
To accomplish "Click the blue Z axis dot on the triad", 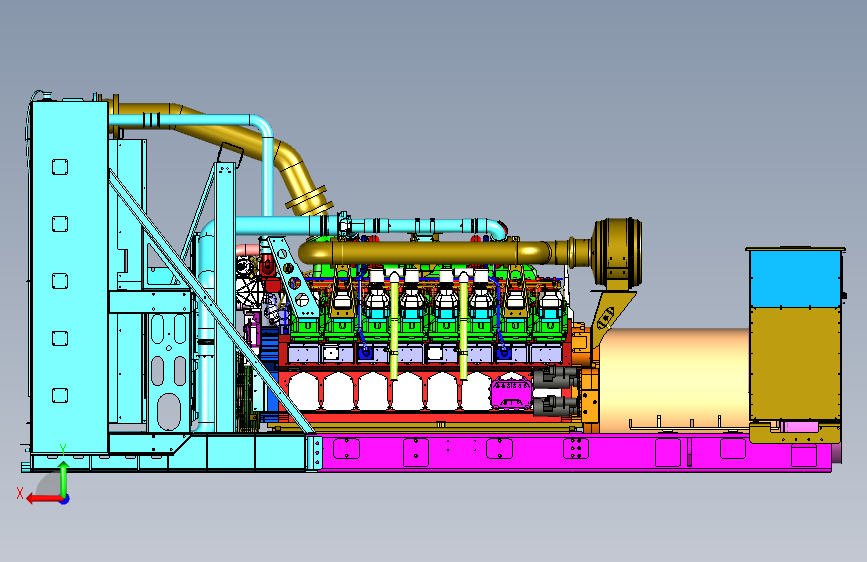I will pyautogui.click(x=65, y=499).
